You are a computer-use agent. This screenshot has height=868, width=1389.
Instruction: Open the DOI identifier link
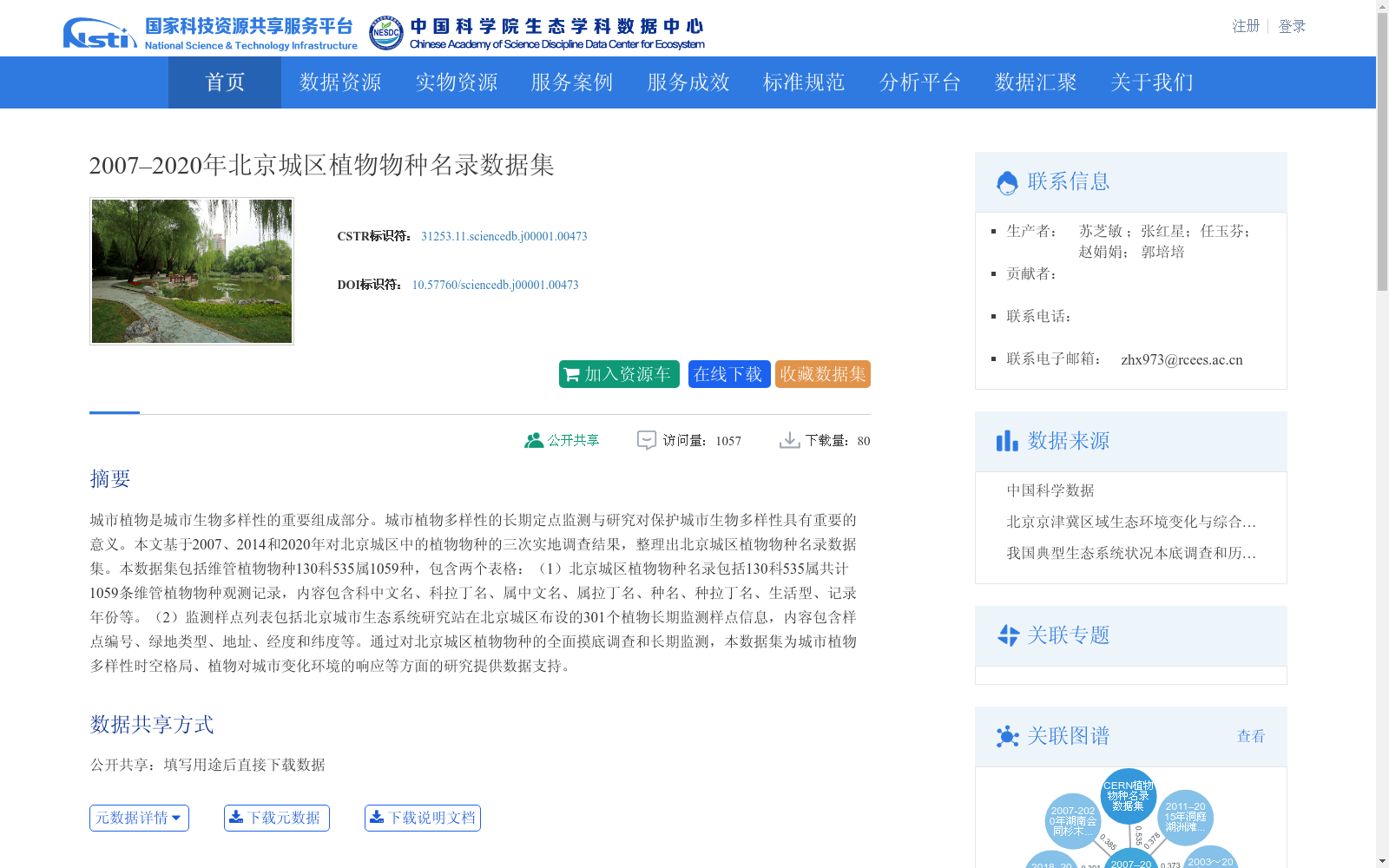(x=495, y=285)
